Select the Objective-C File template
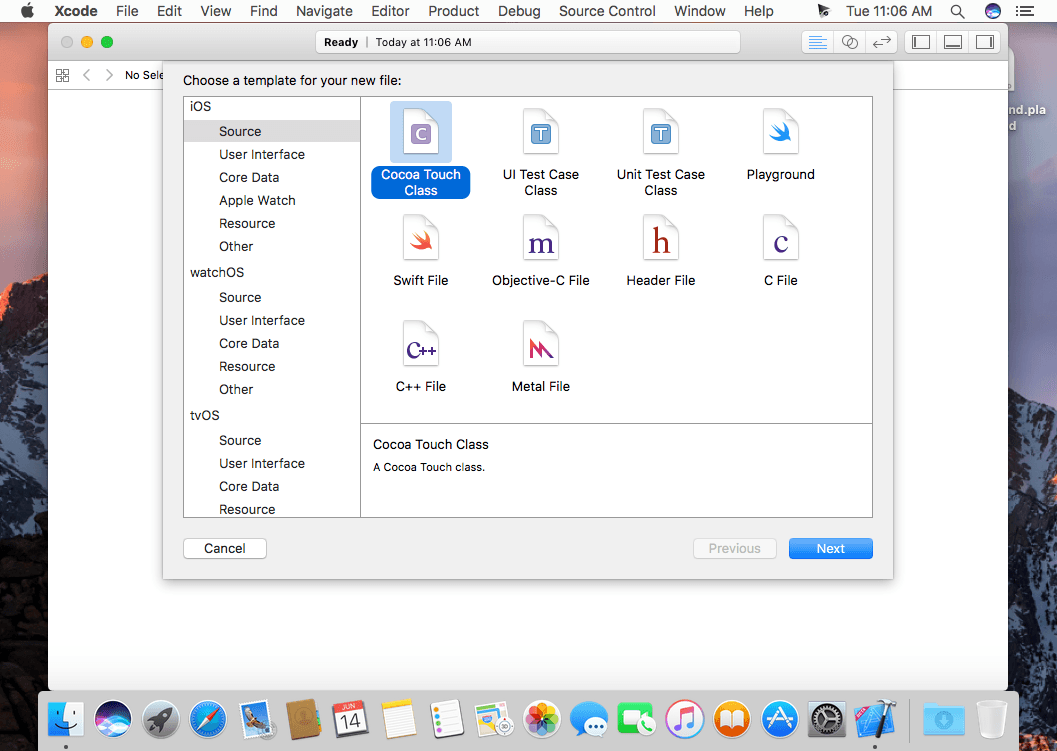The height and width of the screenshot is (751, 1057). [x=541, y=251]
